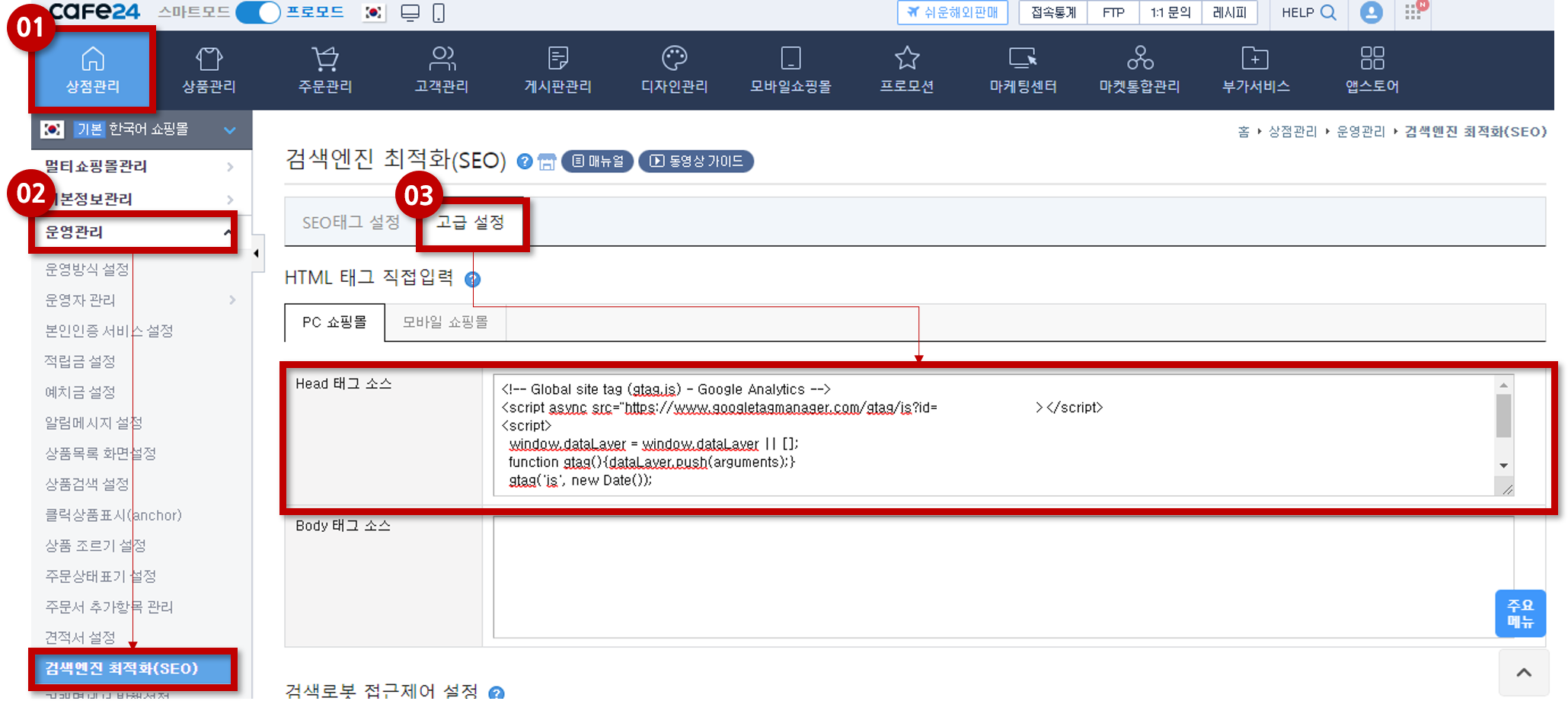The width and height of the screenshot is (1568, 701).
Task: Click the FTP button
Action: click(1113, 13)
